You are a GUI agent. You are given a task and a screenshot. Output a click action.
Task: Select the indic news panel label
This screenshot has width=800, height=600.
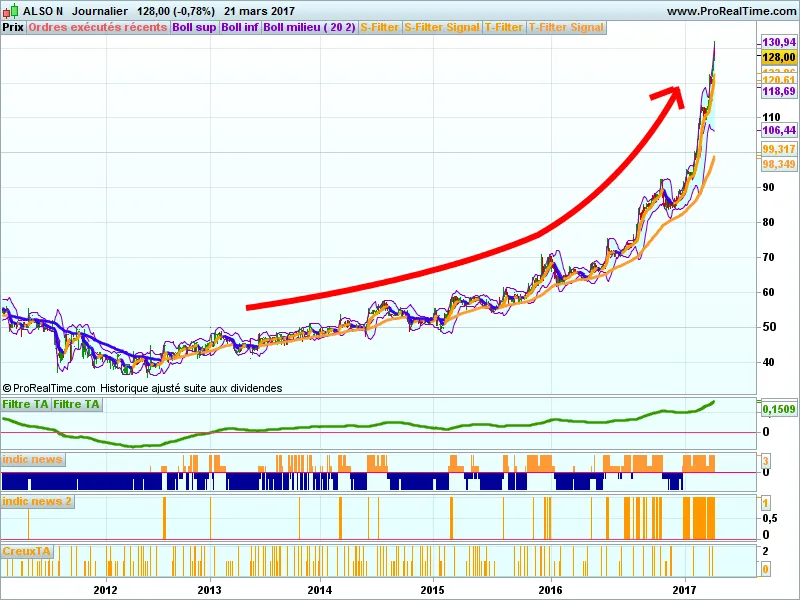[x=33, y=460]
